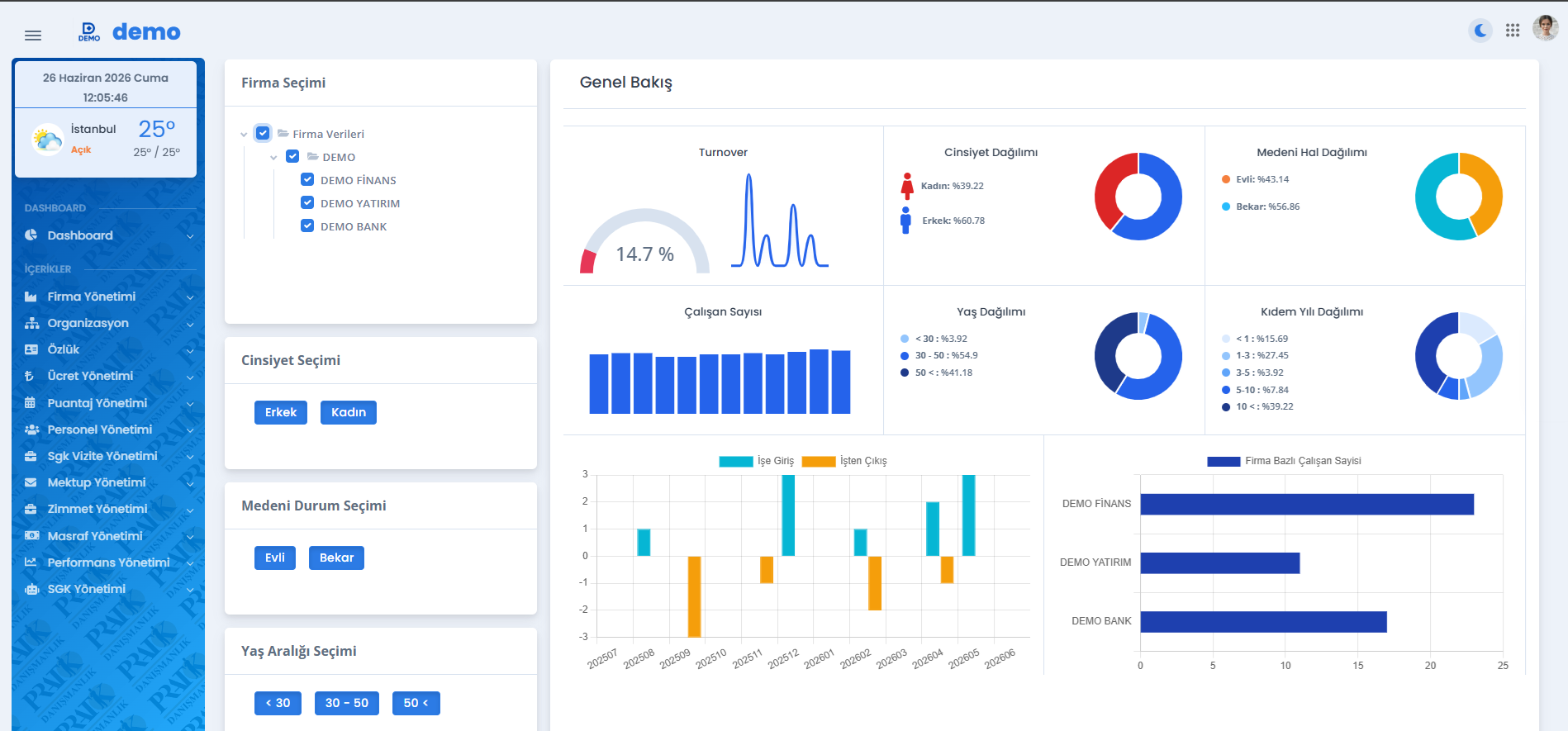
Task: Click the Performans Yönetimi chart icon
Action: (31, 562)
